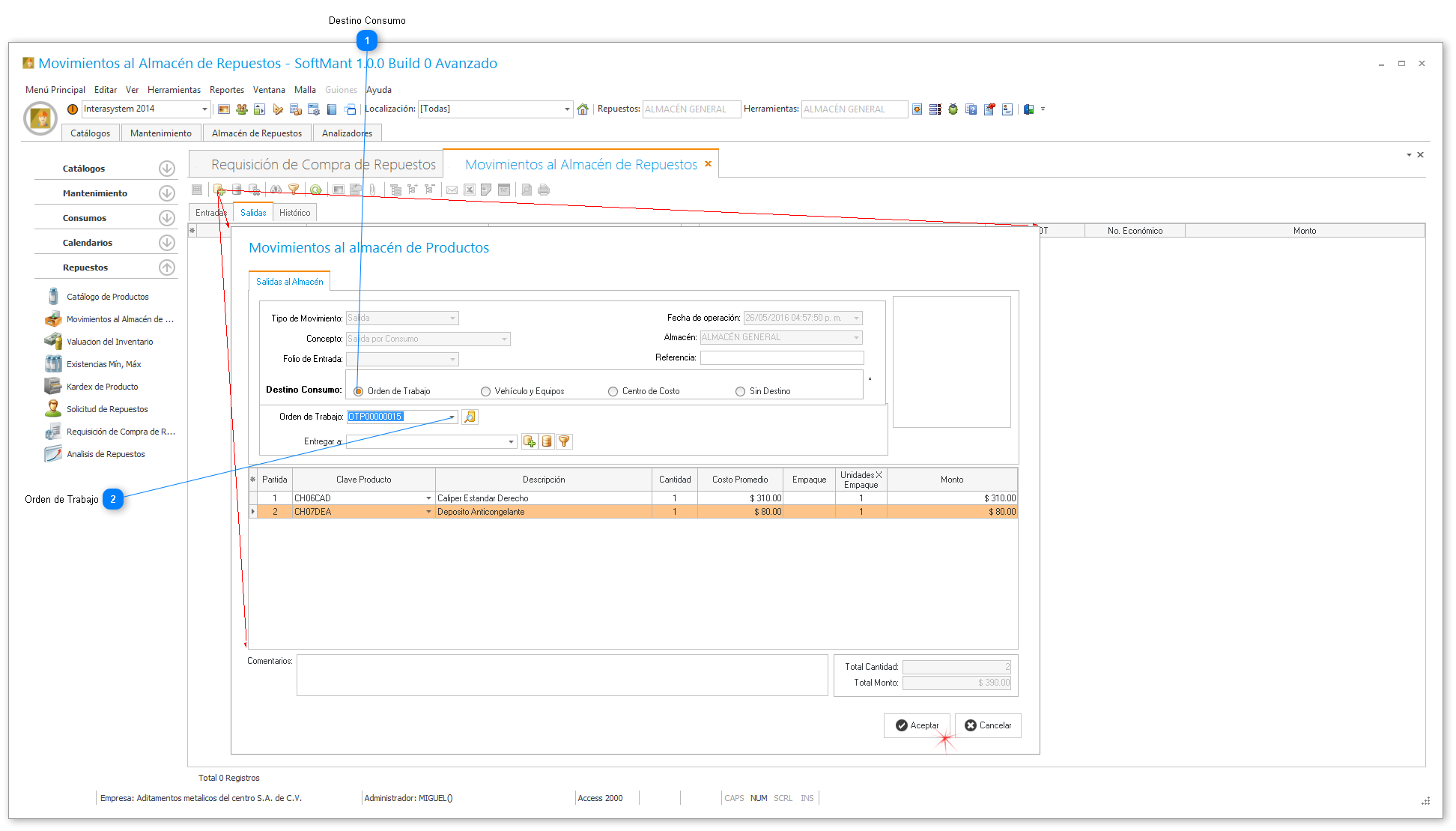Click the home icon next to Localización
The height and width of the screenshot is (831, 1456).
583,109
